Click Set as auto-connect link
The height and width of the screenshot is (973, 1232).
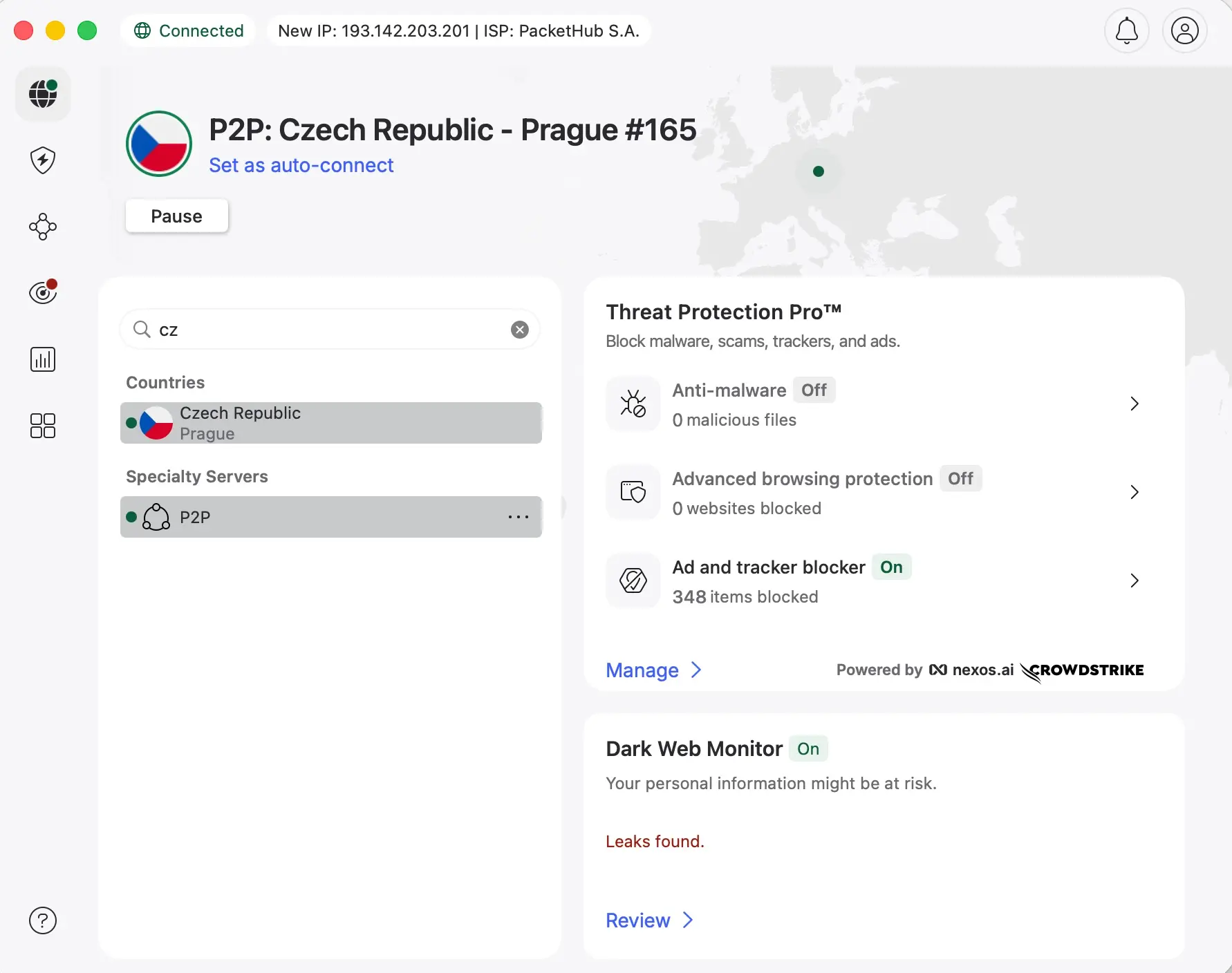point(301,165)
